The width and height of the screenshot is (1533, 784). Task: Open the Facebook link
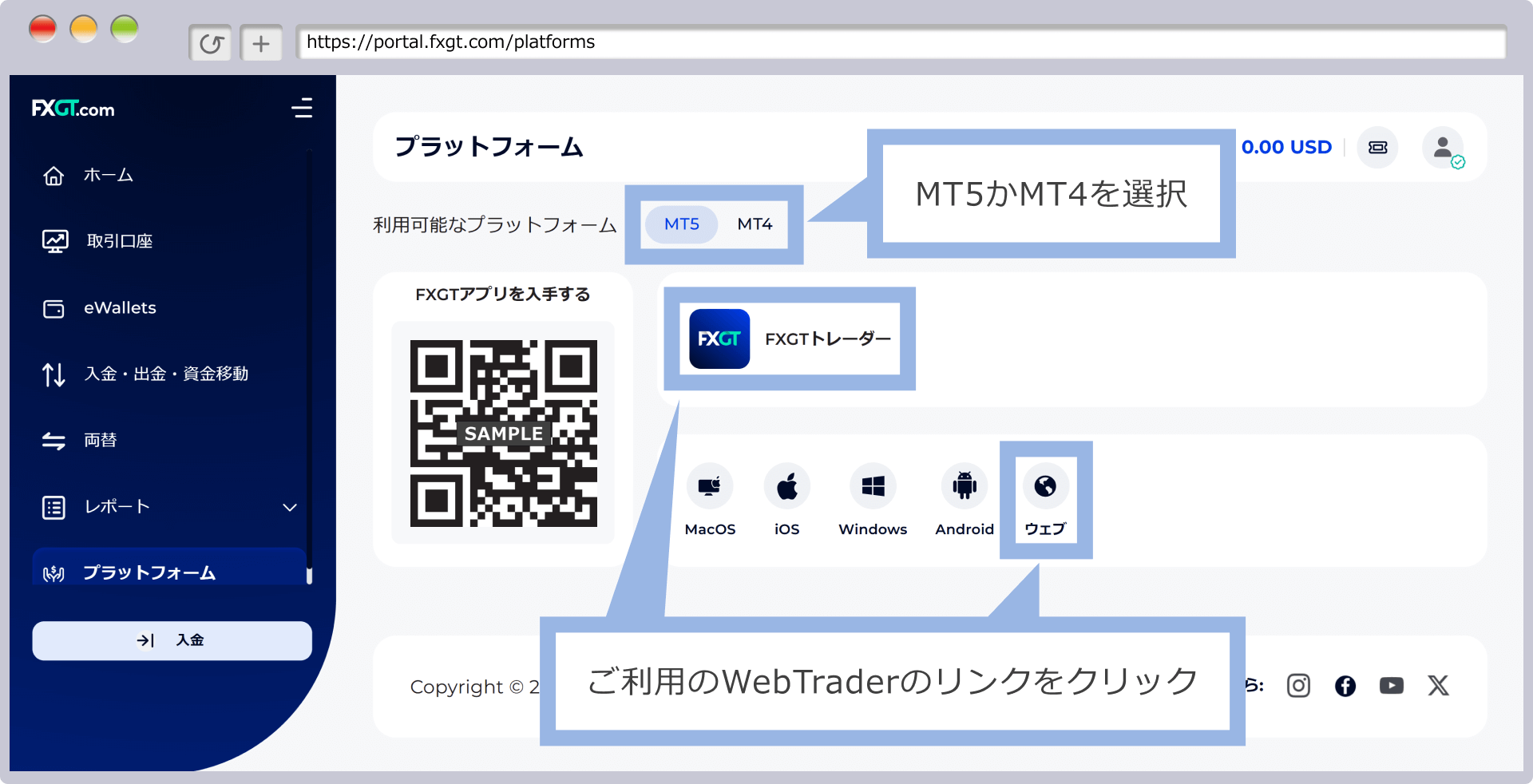[1345, 686]
